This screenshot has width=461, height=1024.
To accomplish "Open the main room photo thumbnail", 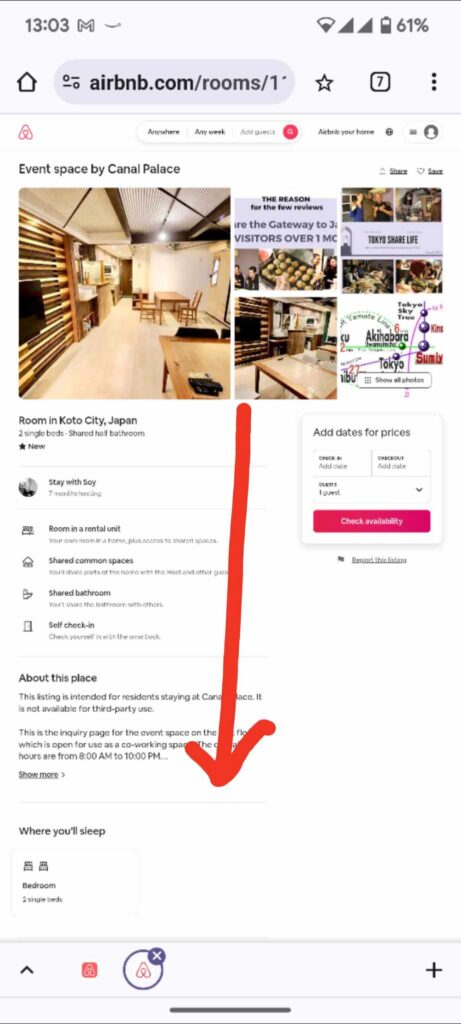I will [x=125, y=293].
